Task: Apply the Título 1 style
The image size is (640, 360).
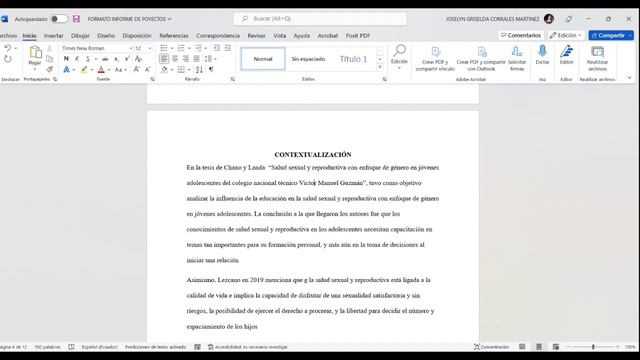Action: (353, 59)
